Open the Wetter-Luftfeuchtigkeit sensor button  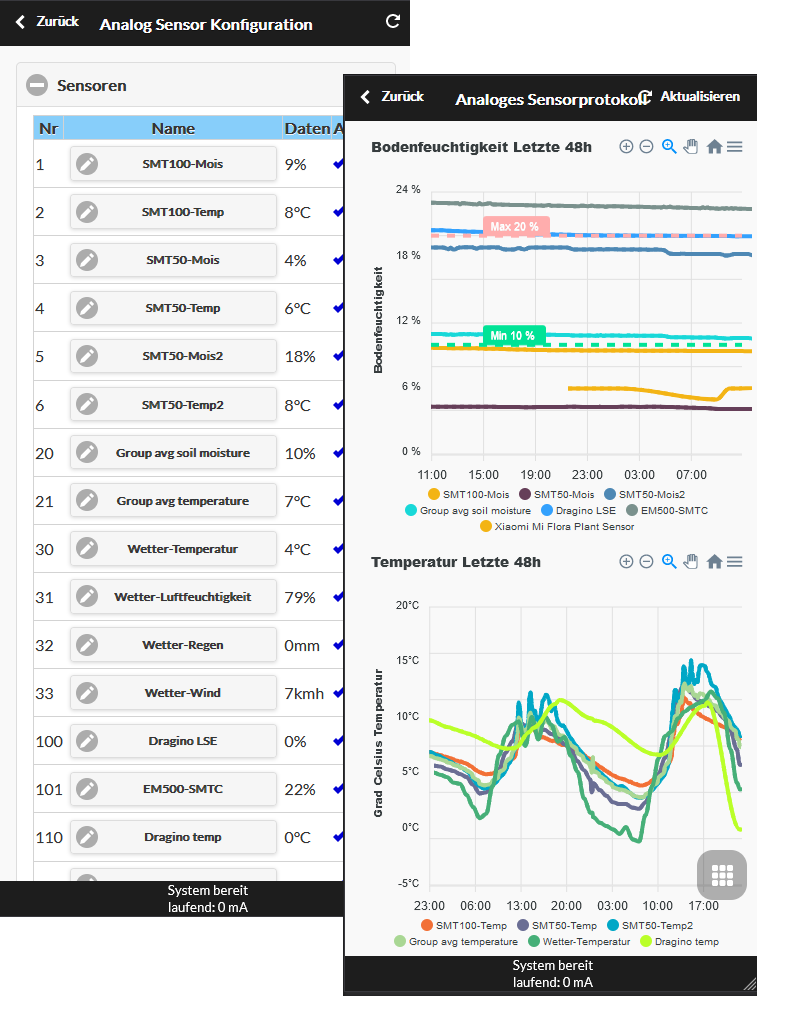tap(173, 597)
